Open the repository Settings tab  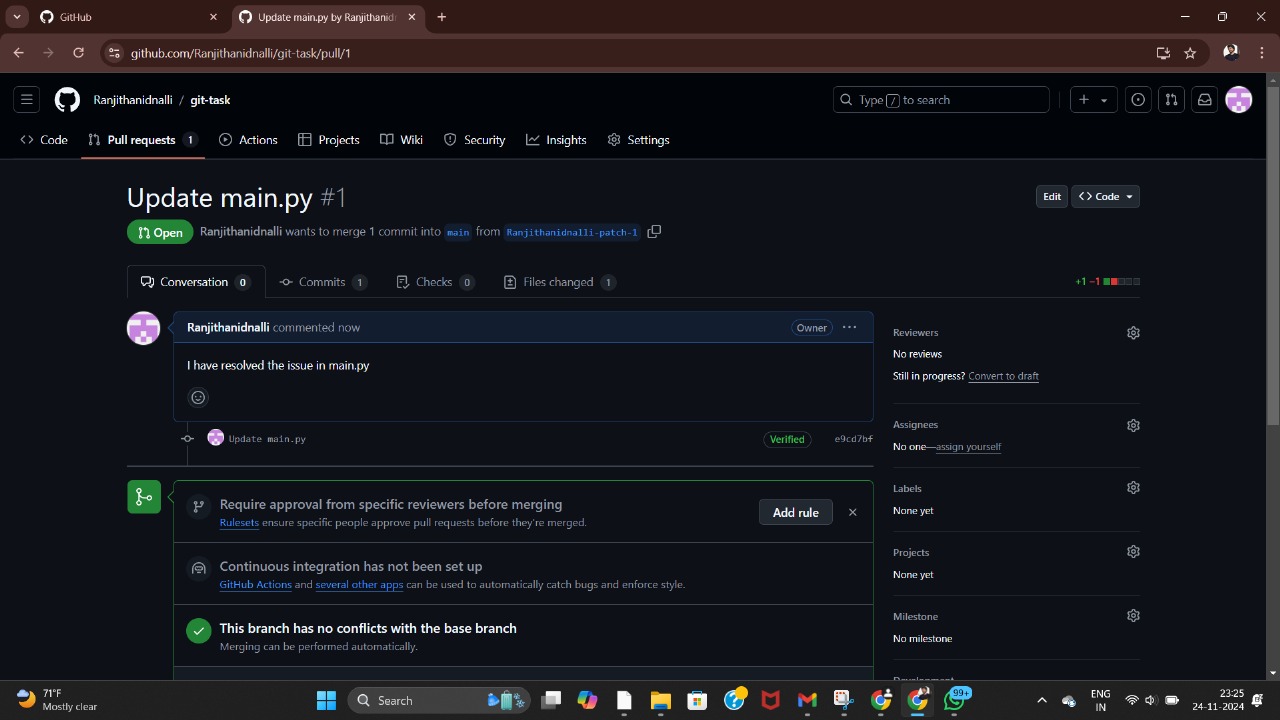click(x=639, y=140)
